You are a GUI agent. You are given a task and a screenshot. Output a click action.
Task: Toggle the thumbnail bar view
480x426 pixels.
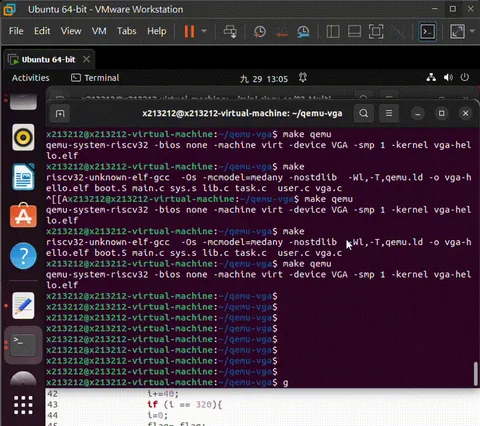354,32
